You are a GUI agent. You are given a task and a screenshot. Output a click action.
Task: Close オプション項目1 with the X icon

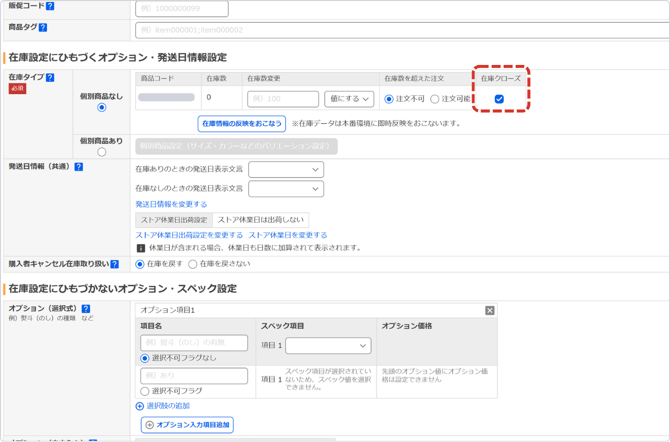[x=490, y=311]
